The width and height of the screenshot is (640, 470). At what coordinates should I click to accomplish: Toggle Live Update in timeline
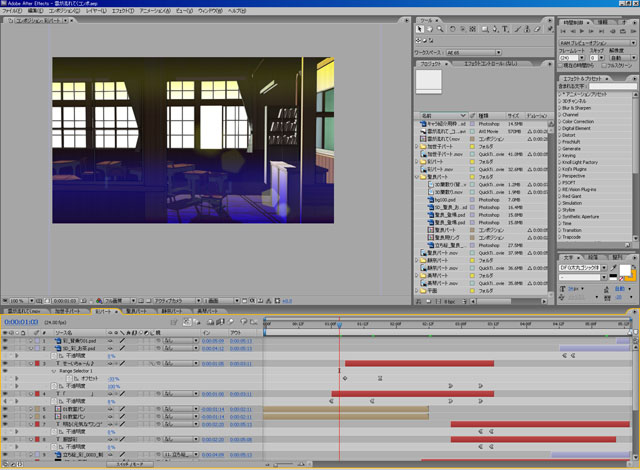[187, 322]
